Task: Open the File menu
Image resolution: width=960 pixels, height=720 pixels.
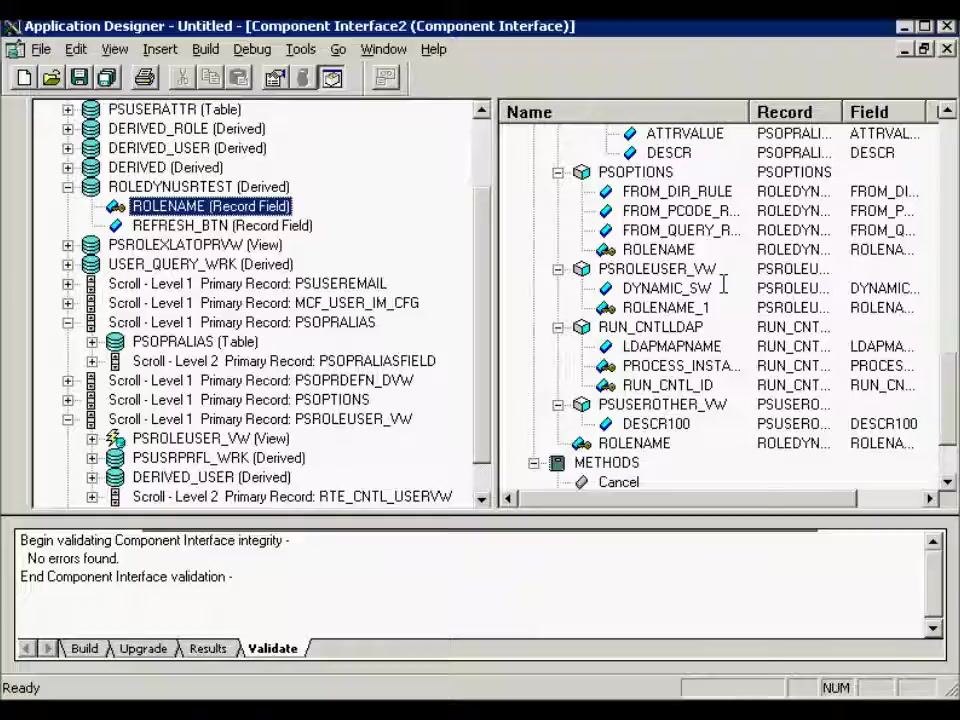Action: click(x=41, y=49)
